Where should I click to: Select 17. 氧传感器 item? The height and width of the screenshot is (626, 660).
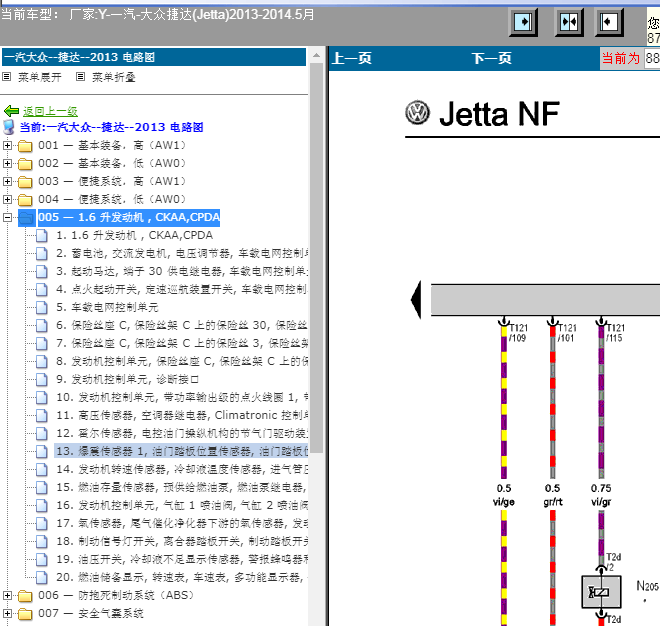pos(182,524)
